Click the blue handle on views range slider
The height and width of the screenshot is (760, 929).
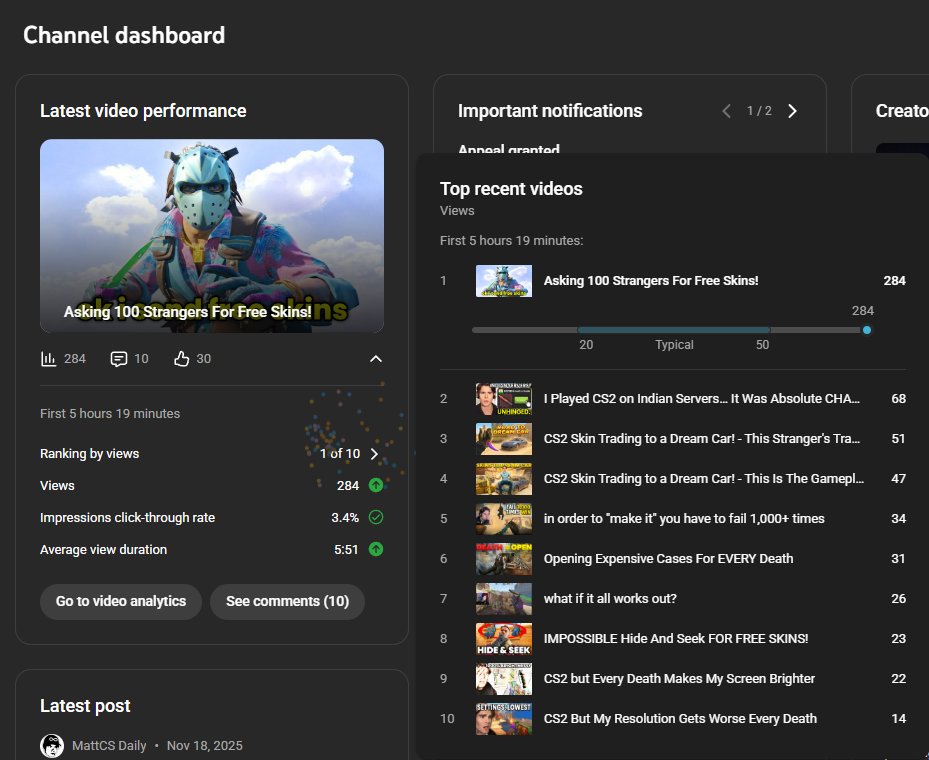tap(866, 329)
